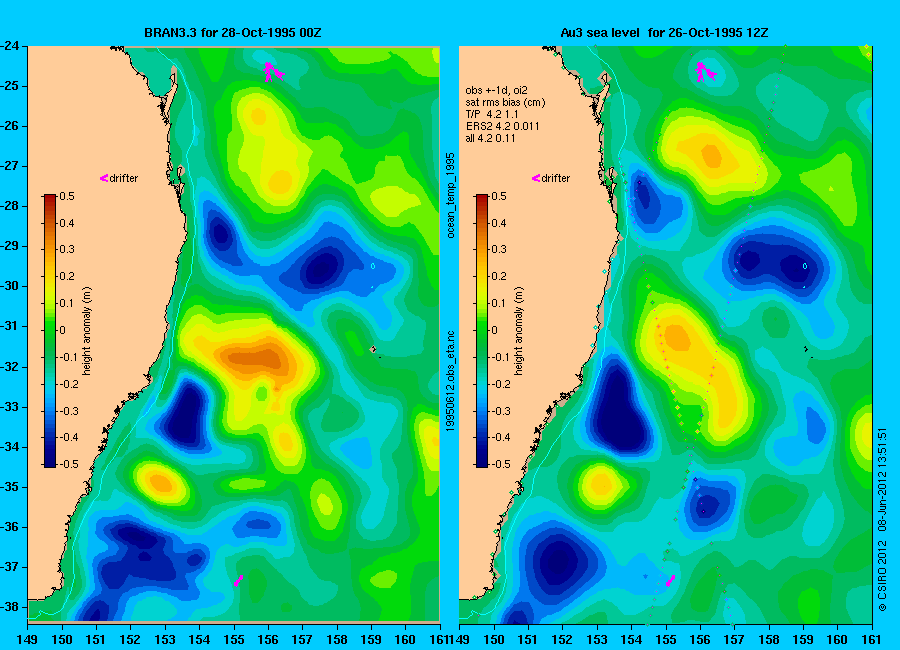This screenshot has width=900, height=650.
Task: Click longitude label 157 under Au3 map
Action: pos(734,640)
